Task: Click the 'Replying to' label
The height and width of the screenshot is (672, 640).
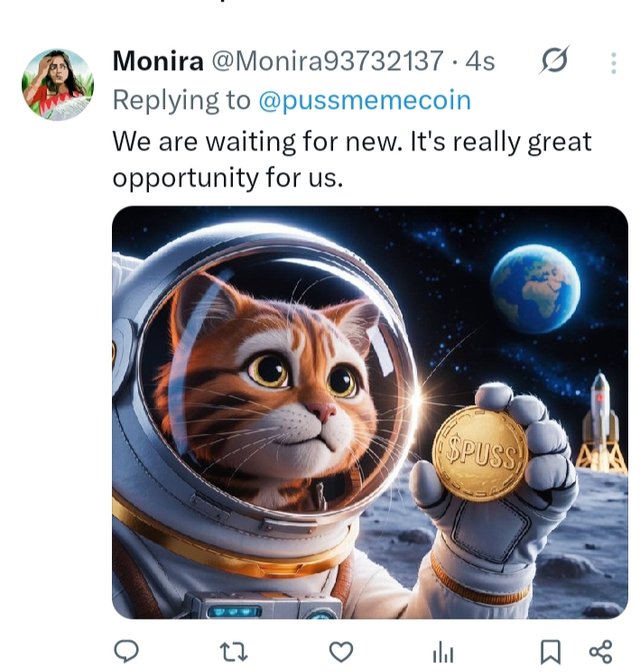Action: click(x=181, y=101)
